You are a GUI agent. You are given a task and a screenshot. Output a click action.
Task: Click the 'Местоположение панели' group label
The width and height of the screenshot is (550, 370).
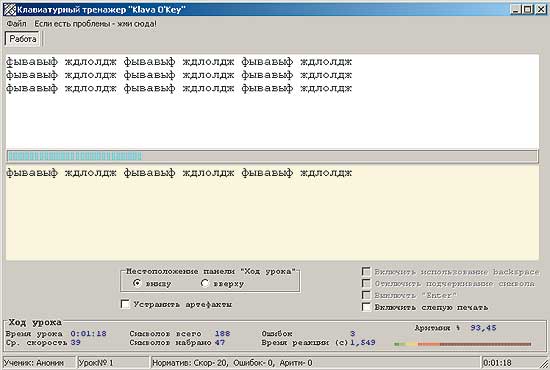pyautogui.click(x=210, y=271)
